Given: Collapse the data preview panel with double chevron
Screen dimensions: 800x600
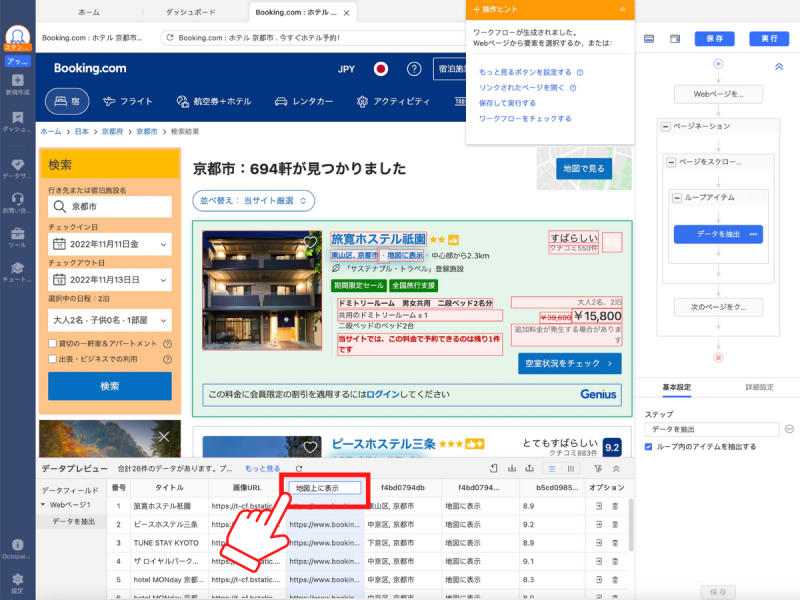Looking at the screenshot, I should coord(616,468).
